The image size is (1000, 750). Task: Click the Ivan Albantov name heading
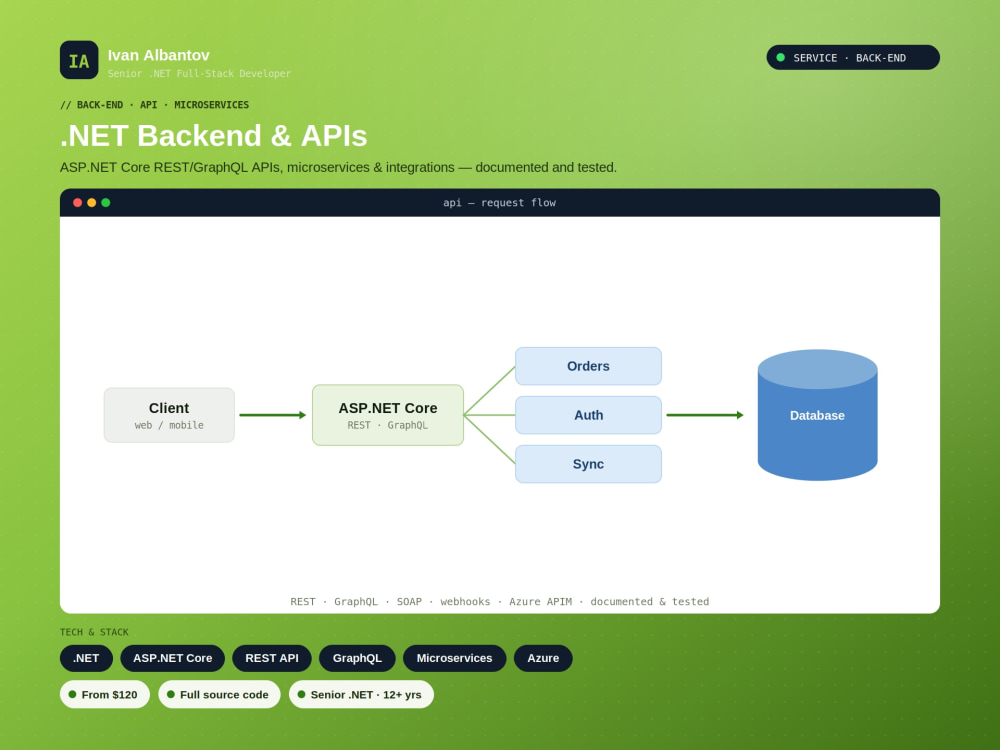tap(158, 55)
